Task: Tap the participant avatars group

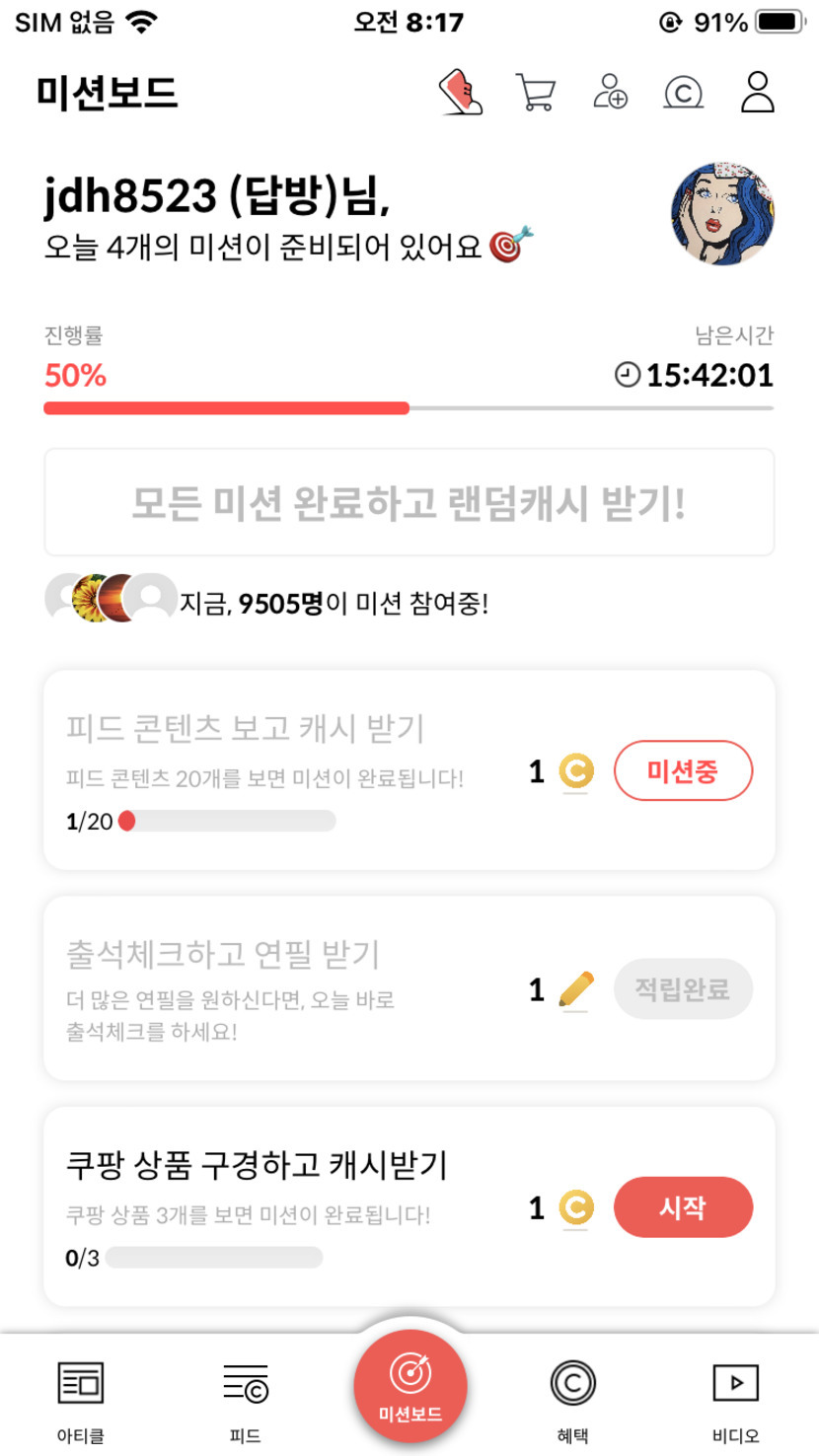Action: [111, 598]
